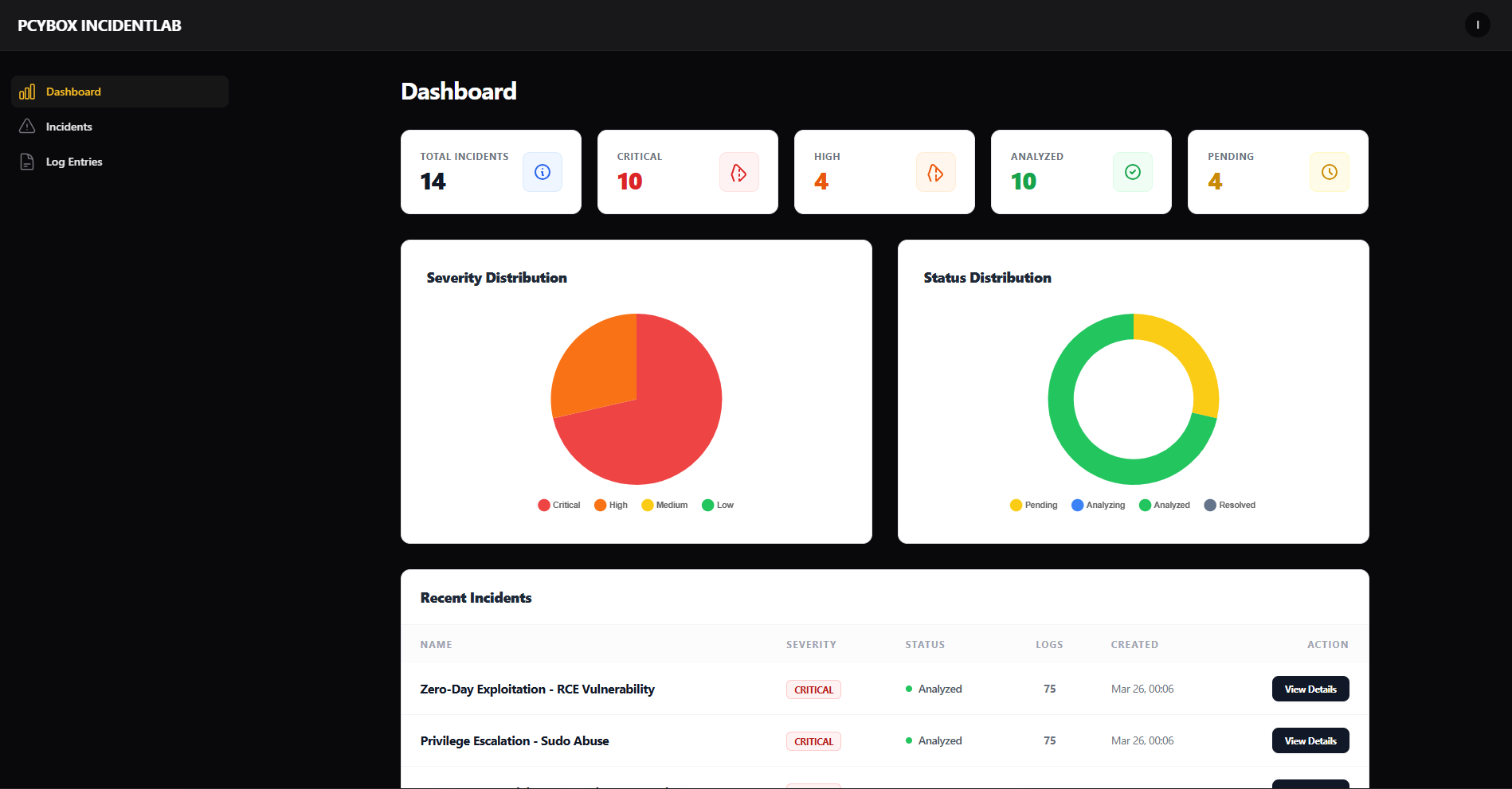
Task: Open the user avatar in top bar
Action: tap(1478, 25)
